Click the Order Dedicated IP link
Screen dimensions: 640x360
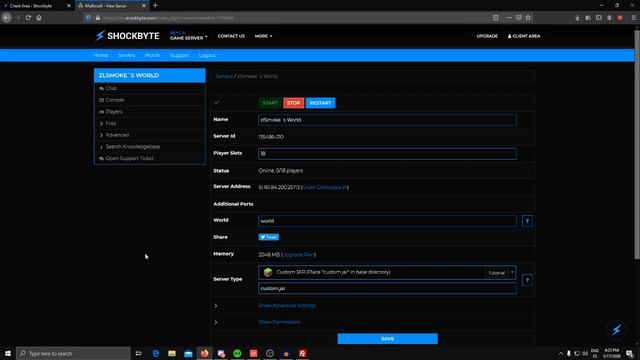pos(325,187)
